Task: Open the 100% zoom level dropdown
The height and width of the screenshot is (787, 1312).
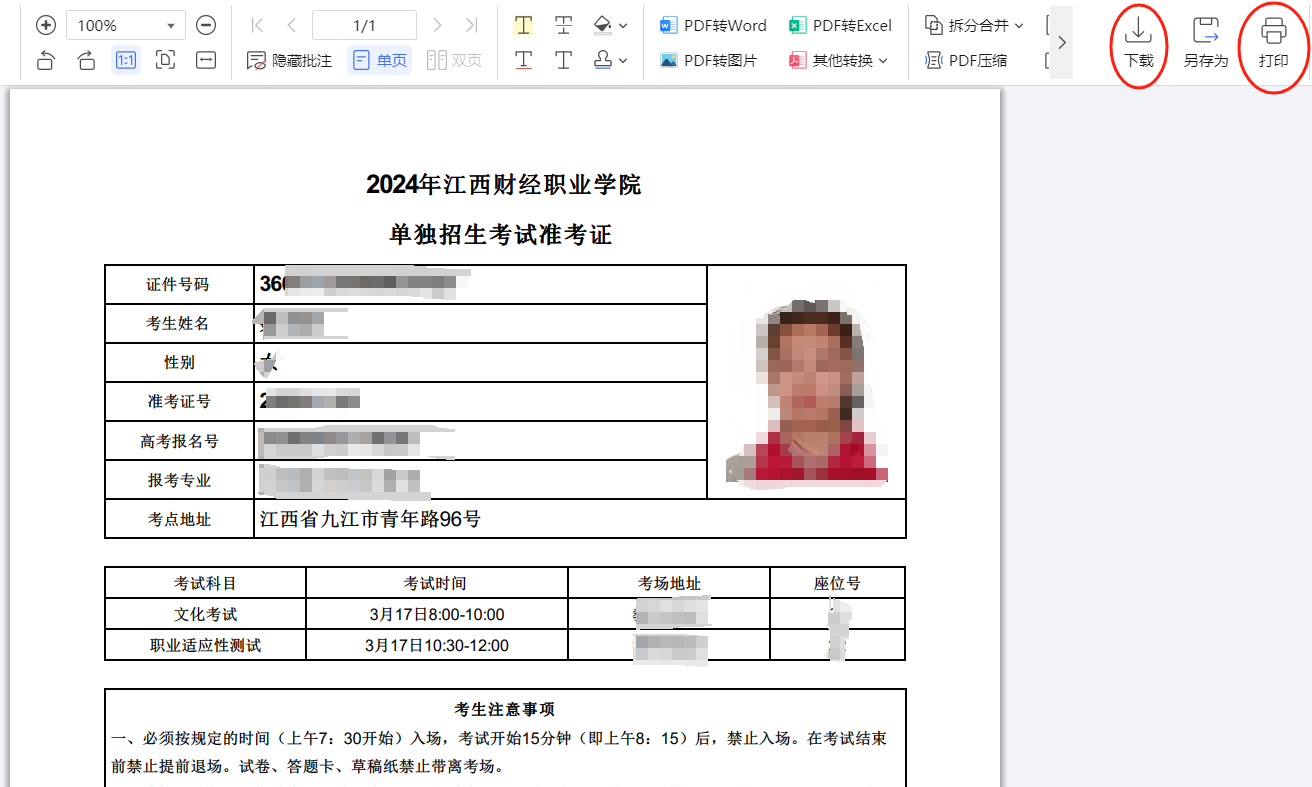Action: pos(126,25)
